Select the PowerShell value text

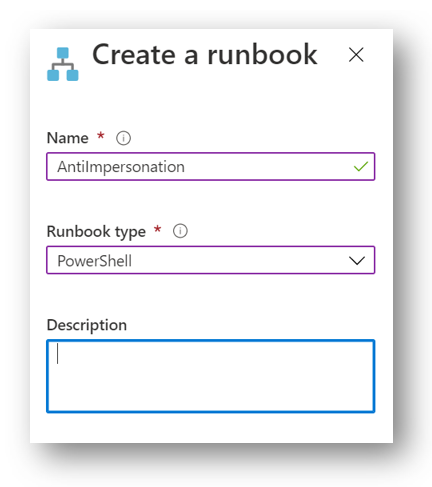coord(95,261)
